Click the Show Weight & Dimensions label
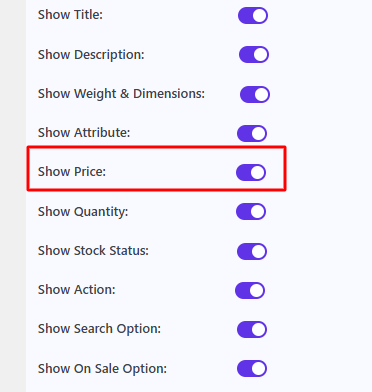 coord(121,94)
